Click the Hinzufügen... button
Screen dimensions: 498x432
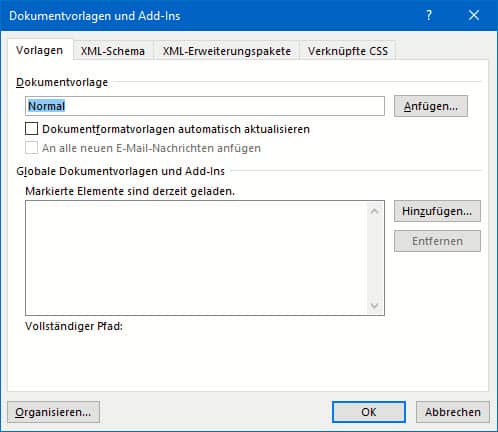tap(437, 211)
